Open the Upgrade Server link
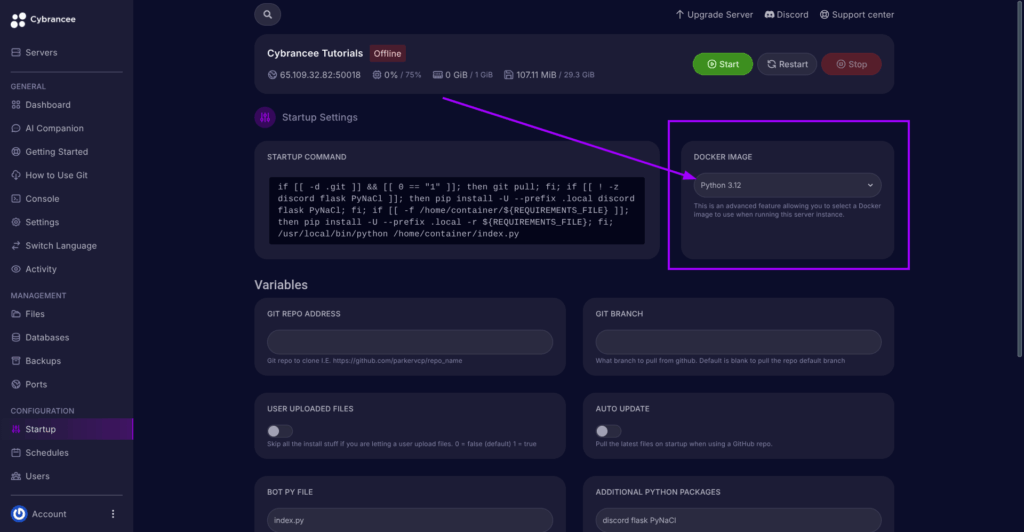The width and height of the screenshot is (1024, 532). click(714, 14)
